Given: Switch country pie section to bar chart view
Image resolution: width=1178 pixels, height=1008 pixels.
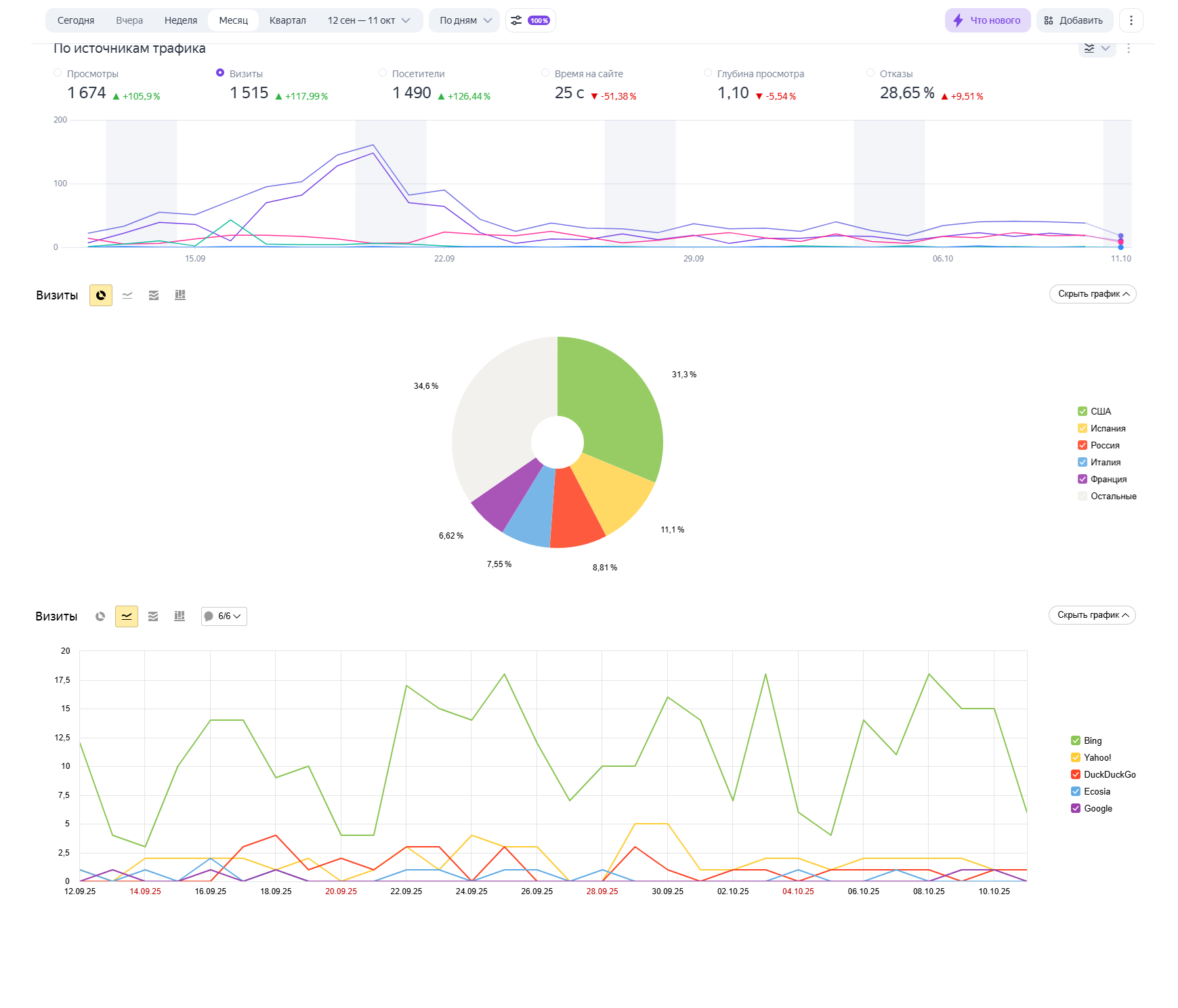Looking at the screenshot, I should pyautogui.click(x=180, y=295).
